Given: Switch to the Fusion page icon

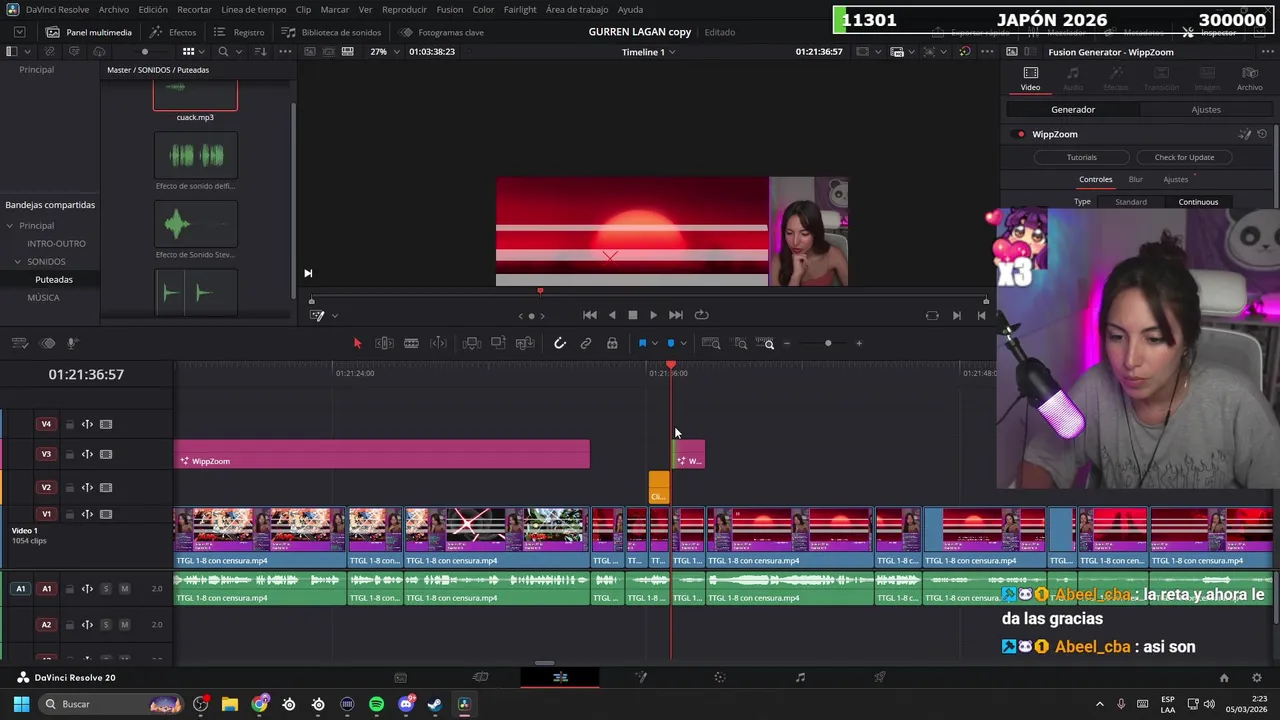Looking at the screenshot, I should (641, 677).
